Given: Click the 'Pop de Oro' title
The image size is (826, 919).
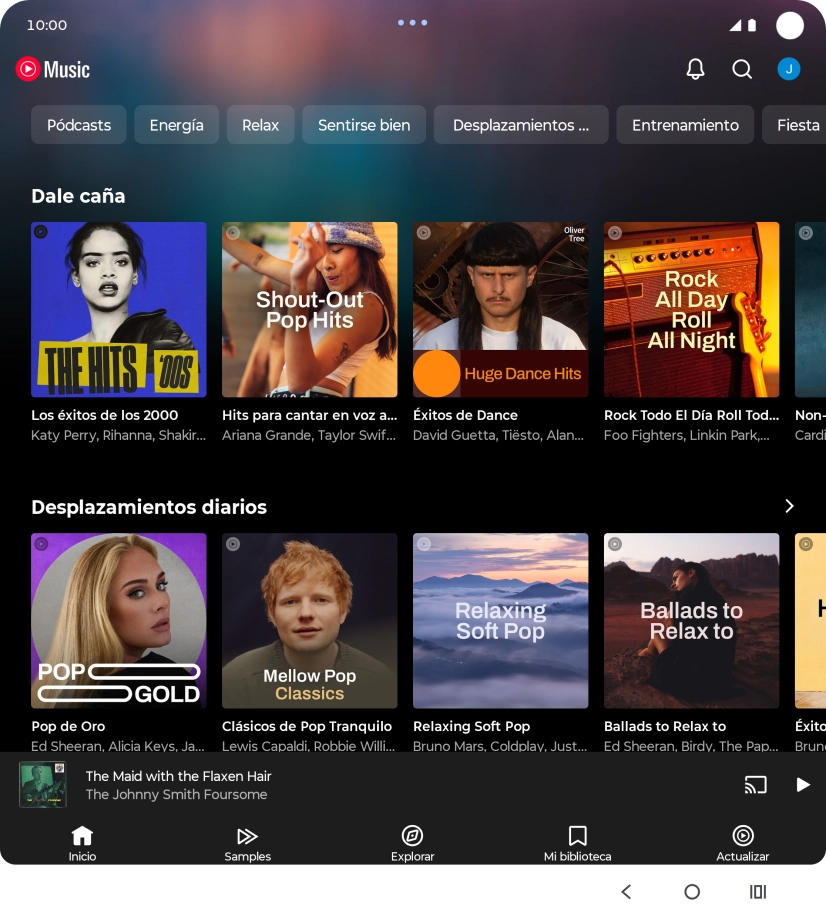Looking at the screenshot, I should click(68, 726).
